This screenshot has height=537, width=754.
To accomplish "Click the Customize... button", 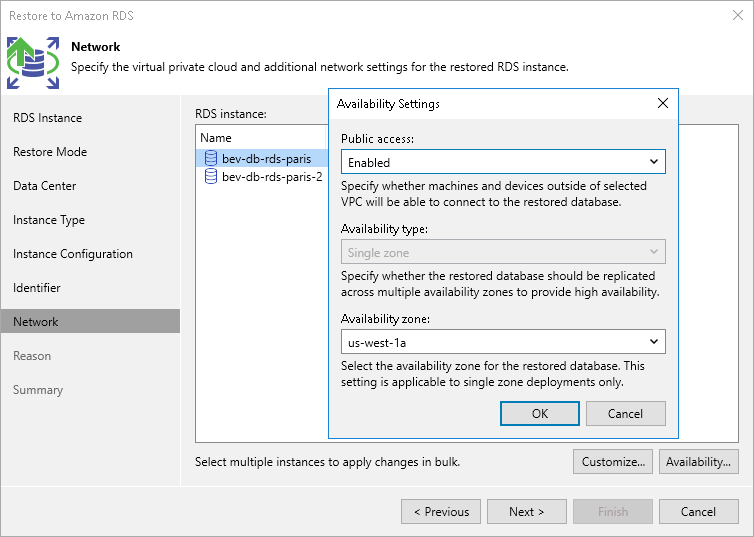I will (613, 461).
